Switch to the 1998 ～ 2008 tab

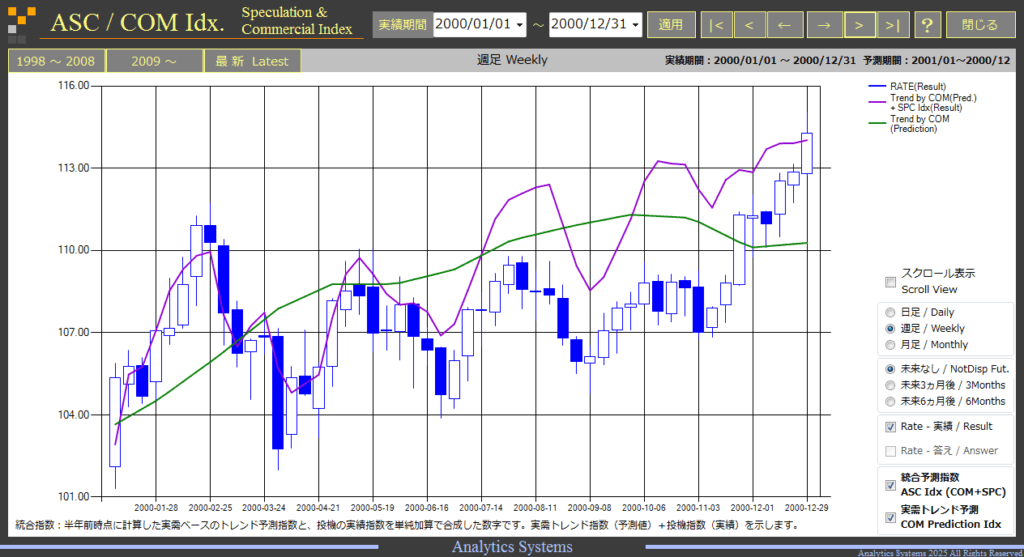tap(56, 61)
